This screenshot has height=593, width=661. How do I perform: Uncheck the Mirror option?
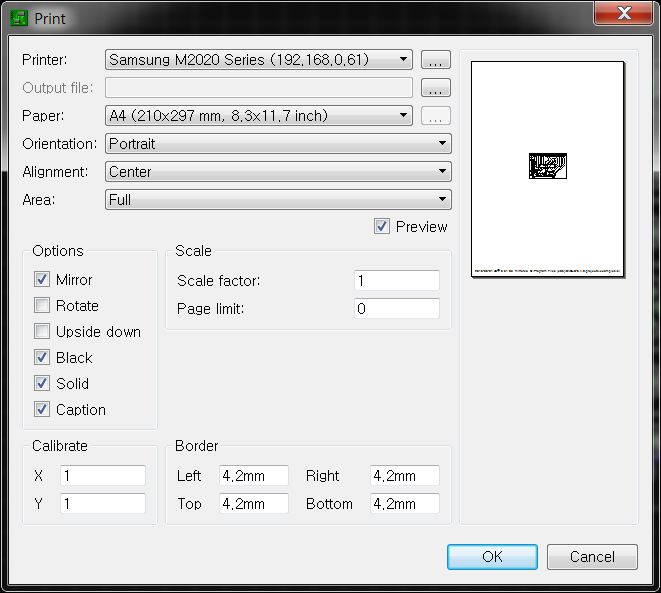coord(42,279)
